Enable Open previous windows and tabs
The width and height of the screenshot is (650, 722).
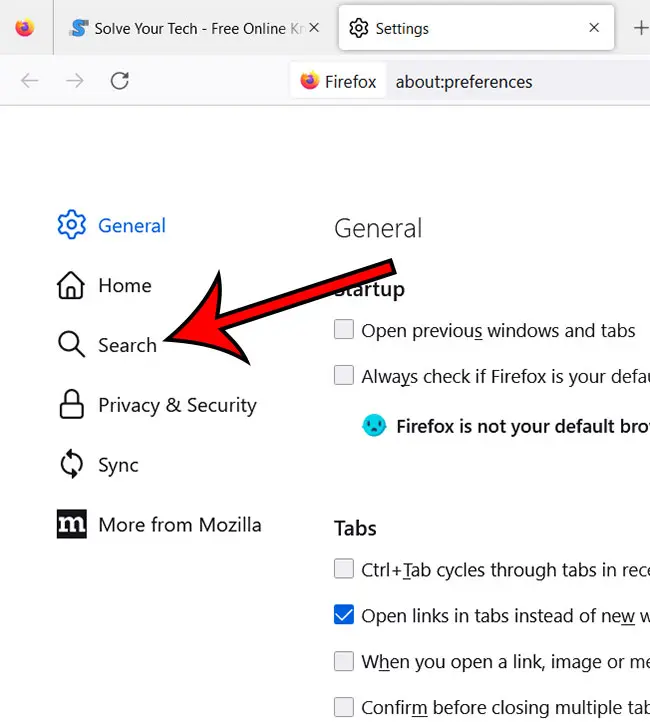[x=344, y=329]
